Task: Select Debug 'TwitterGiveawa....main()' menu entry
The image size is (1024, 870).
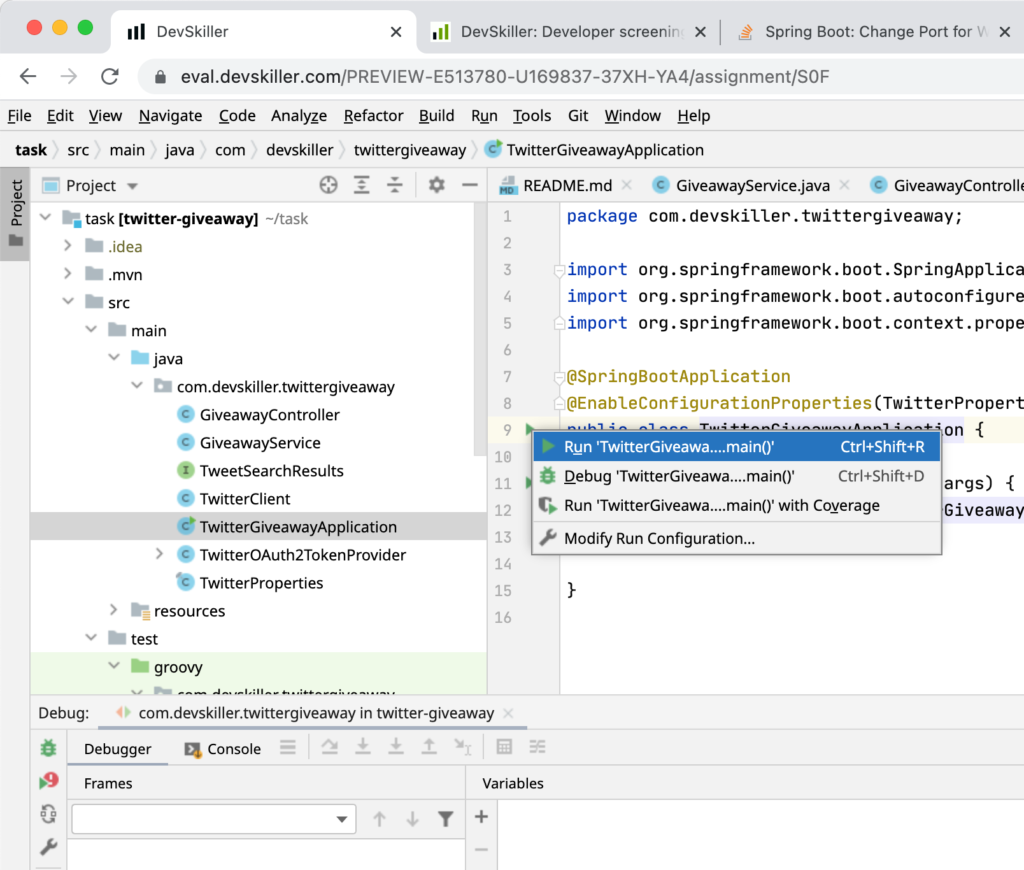Action: [x=678, y=476]
